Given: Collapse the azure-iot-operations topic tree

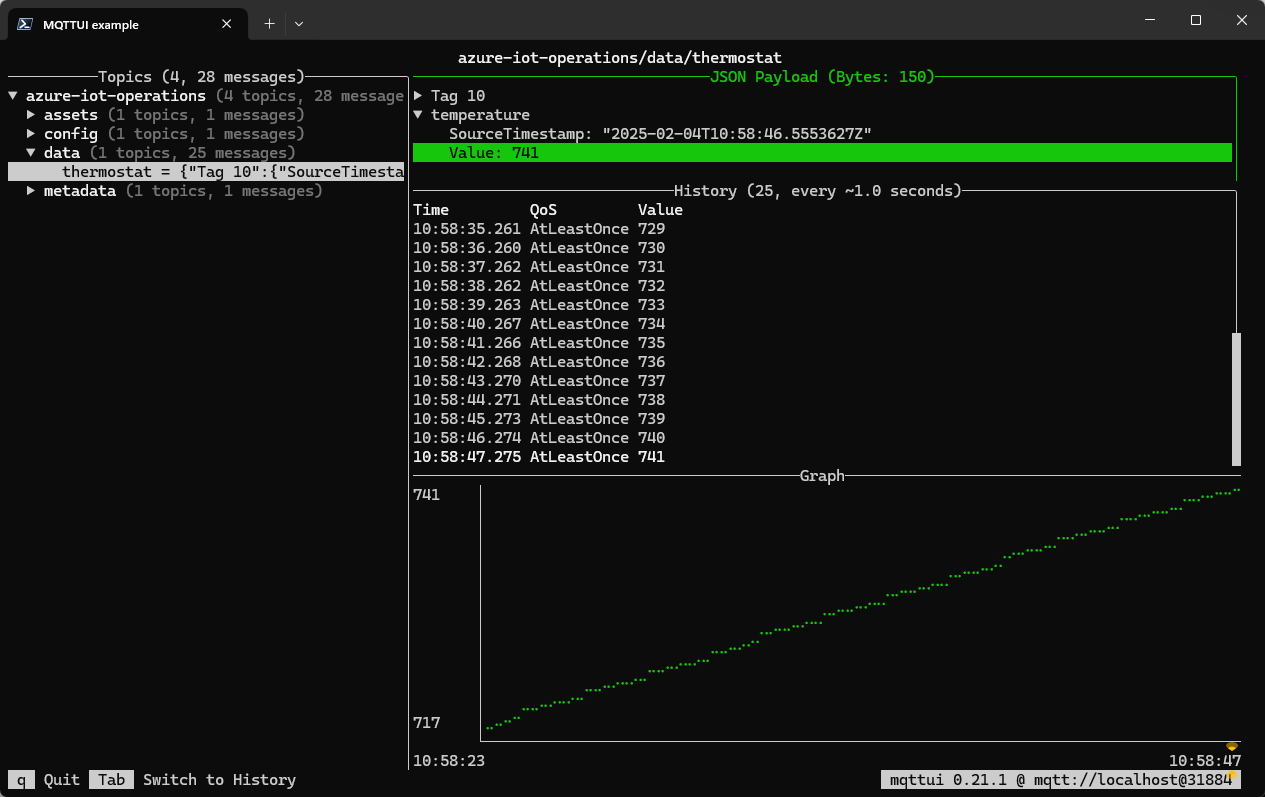Looking at the screenshot, I should click(x=13, y=96).
